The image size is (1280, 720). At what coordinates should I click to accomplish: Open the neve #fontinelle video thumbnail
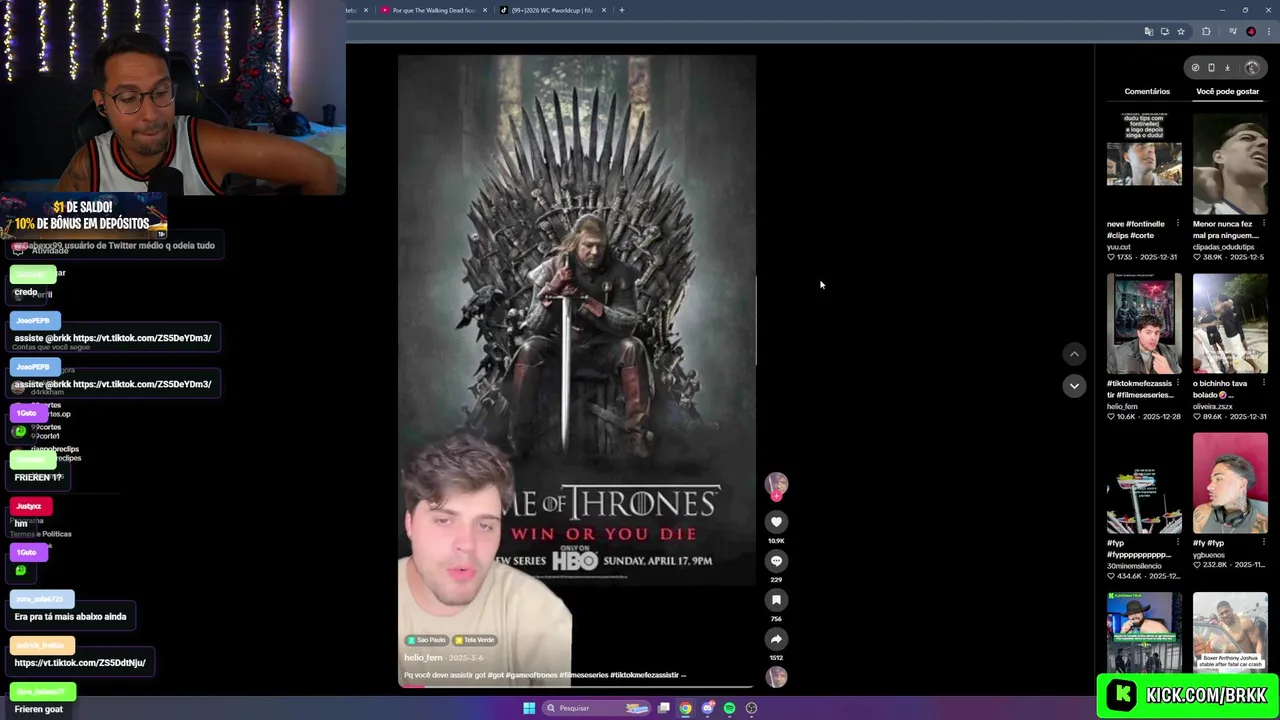[1144, 163]
